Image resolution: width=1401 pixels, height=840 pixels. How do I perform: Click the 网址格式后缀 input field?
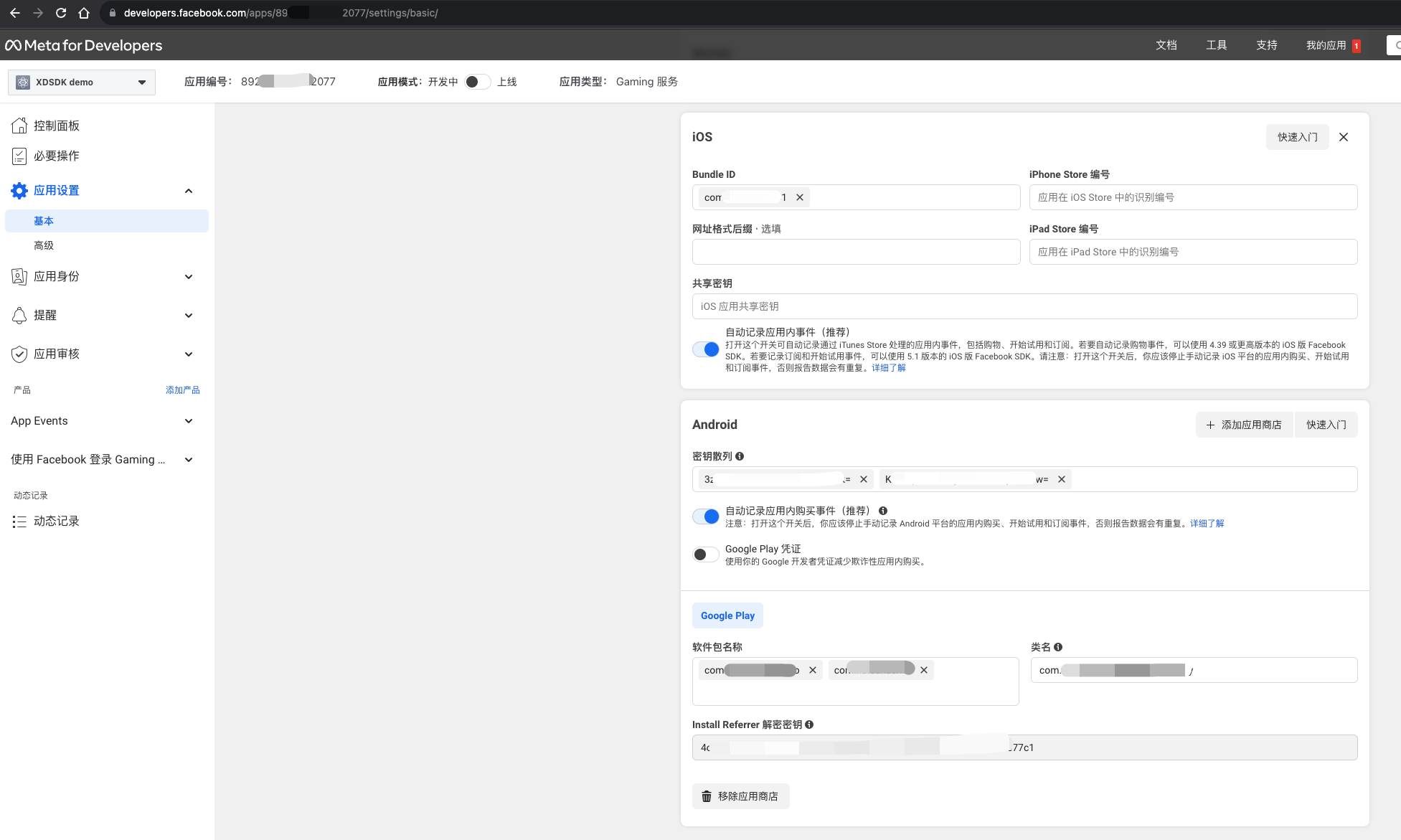tap(856, 252)
